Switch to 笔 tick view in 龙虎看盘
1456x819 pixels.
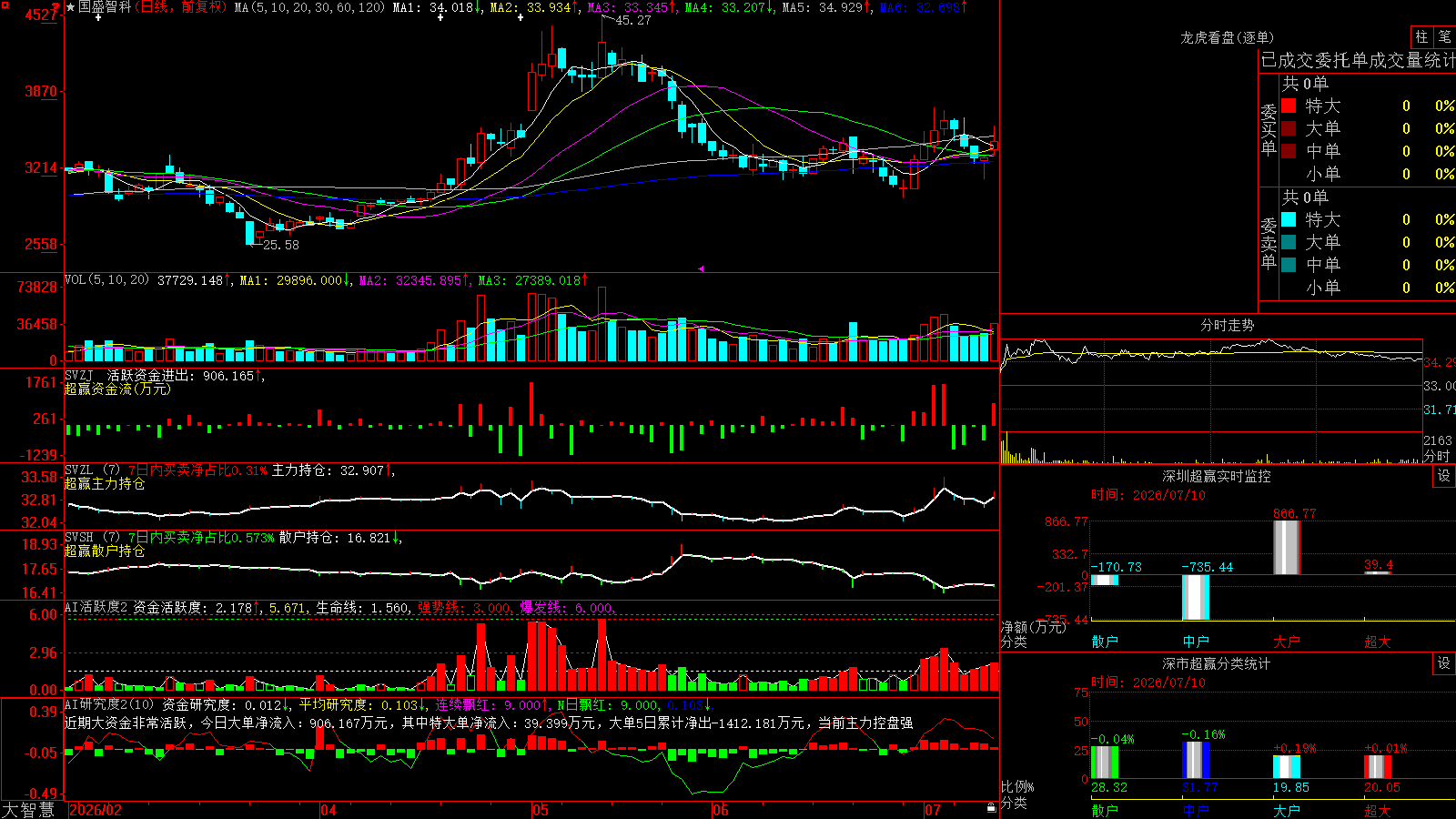(x=1444, y=37)
